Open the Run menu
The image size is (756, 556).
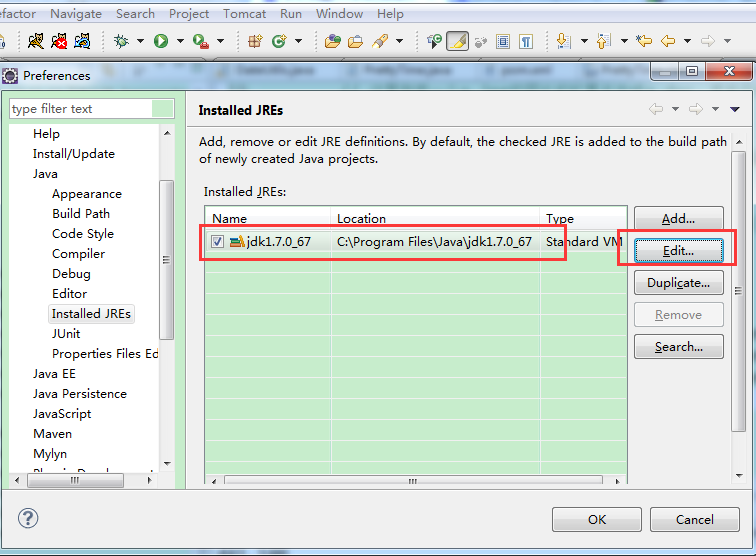point(291,14)
